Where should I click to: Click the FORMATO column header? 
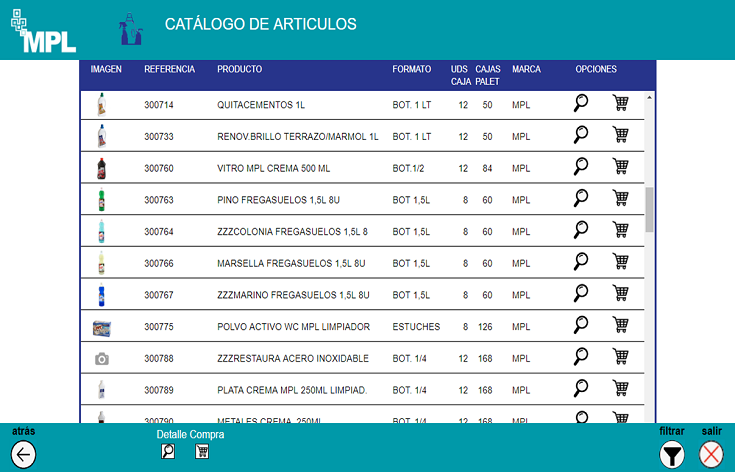pos(412,69)
